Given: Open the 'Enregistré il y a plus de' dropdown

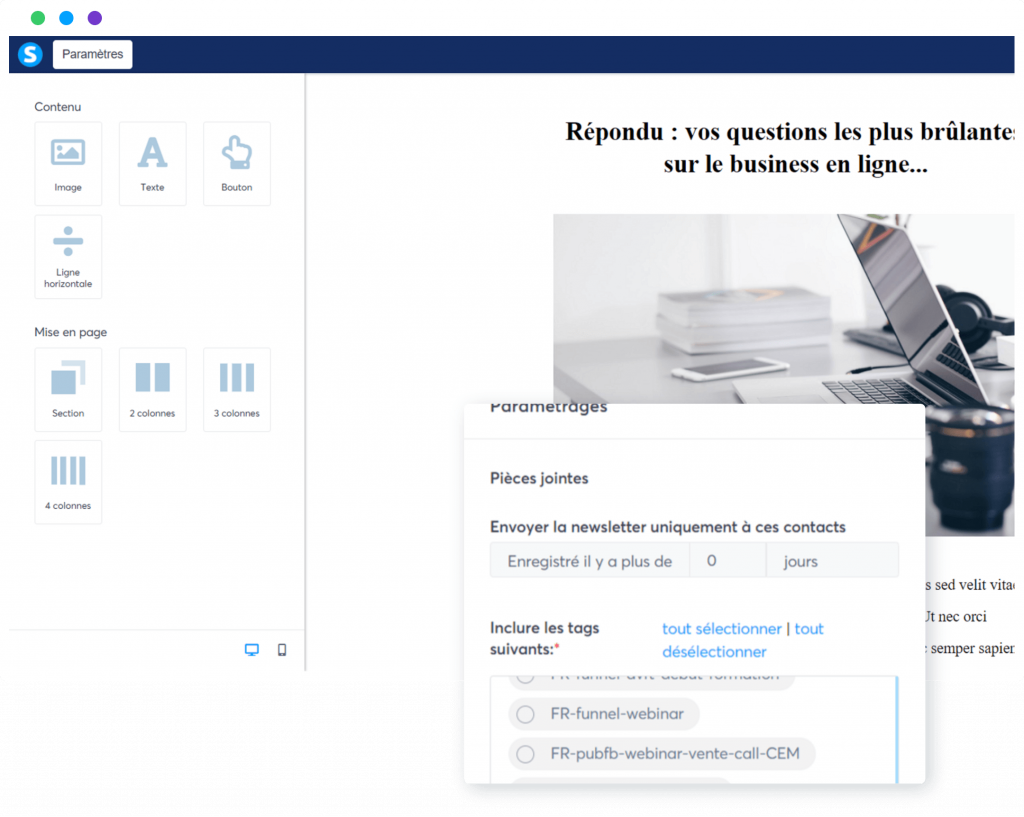Looking at the screenshot, I should click(x=589, y=561).
